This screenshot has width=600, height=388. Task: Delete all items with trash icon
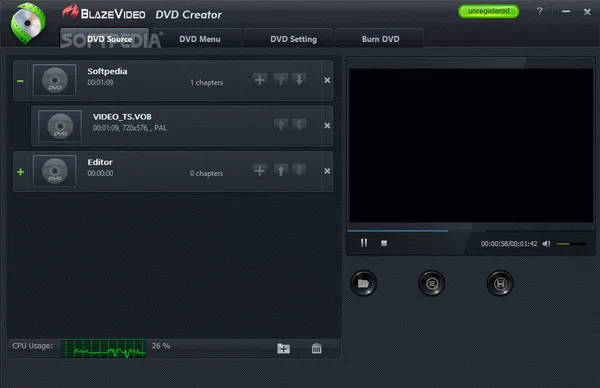(316, 348)
